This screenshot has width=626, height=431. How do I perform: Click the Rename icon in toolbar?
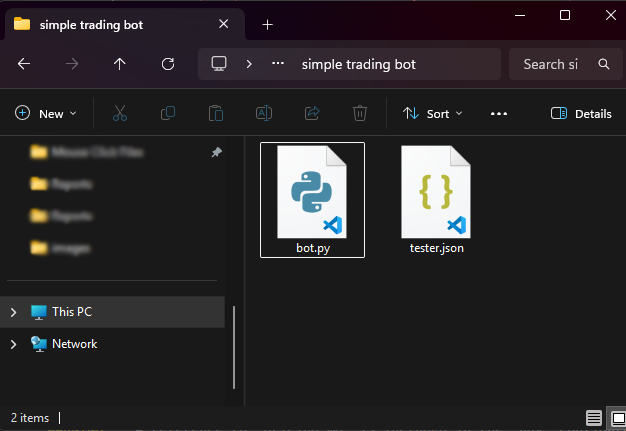pos(264,114)
